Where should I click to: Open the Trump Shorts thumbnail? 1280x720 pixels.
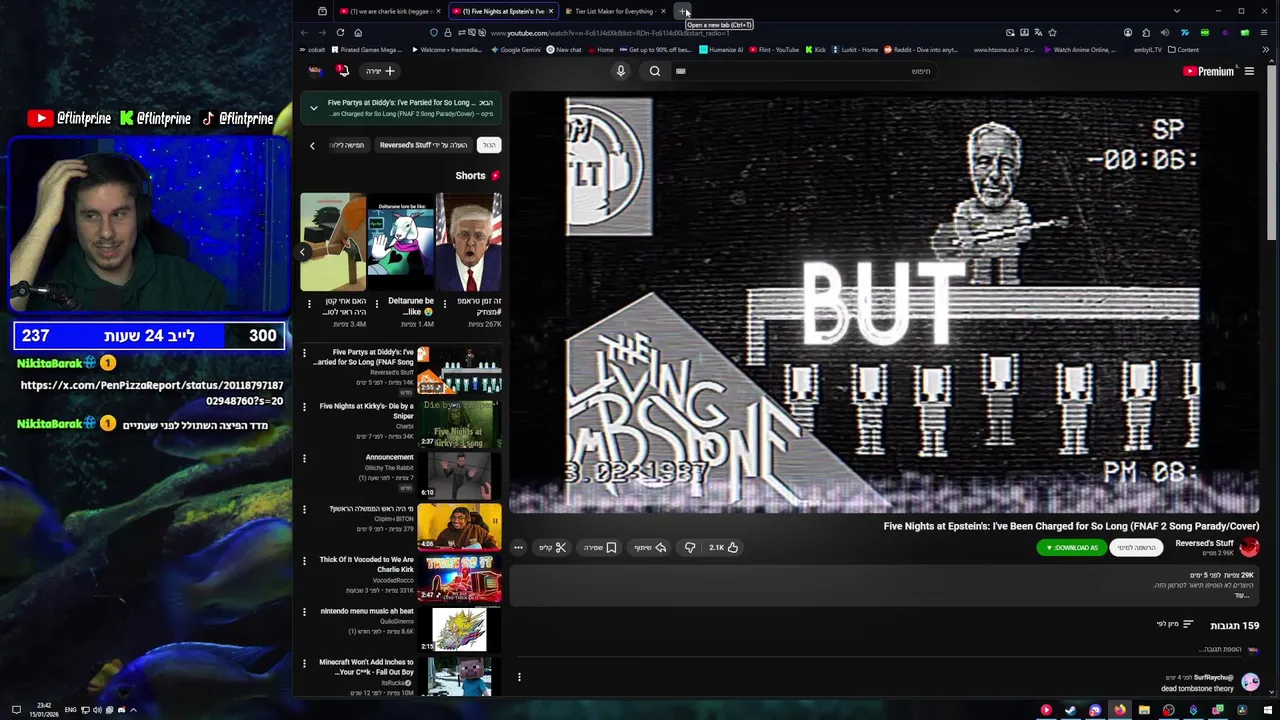[x=469, y=242]
